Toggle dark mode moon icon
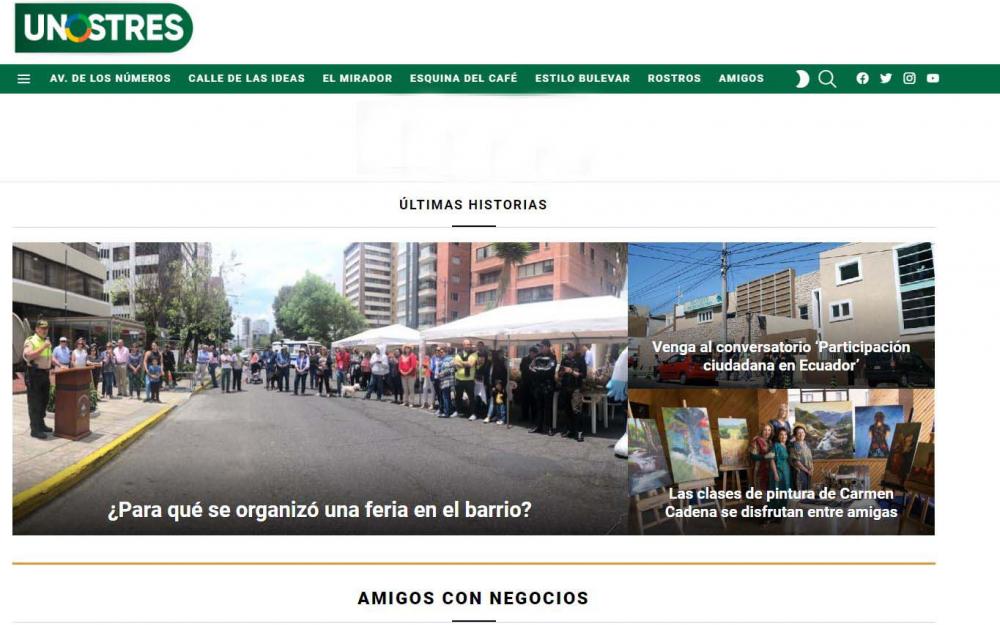 tap(802, 79)
